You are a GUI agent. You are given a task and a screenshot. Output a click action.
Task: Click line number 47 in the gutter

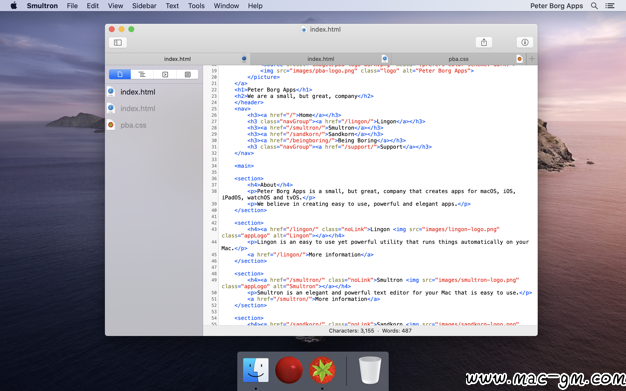point(214,267)
